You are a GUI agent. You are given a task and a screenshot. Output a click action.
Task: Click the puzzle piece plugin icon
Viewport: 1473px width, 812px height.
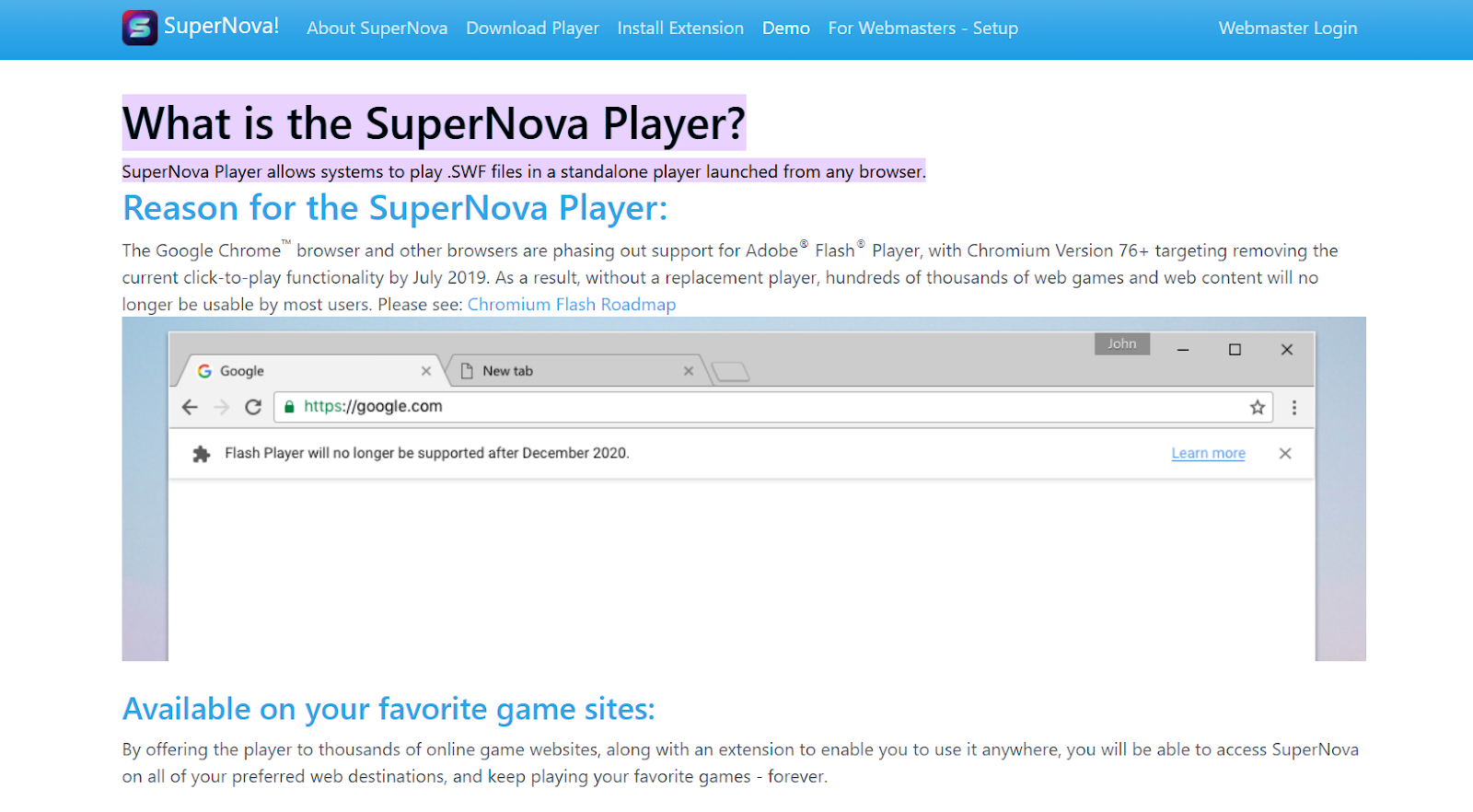(202, 454)
